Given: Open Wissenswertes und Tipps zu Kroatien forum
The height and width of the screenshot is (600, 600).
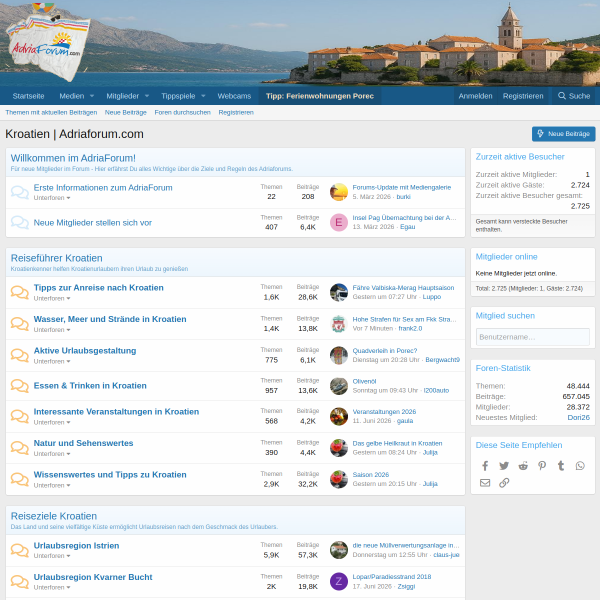Looking at the screenshot, I should [x=110, y=474].
